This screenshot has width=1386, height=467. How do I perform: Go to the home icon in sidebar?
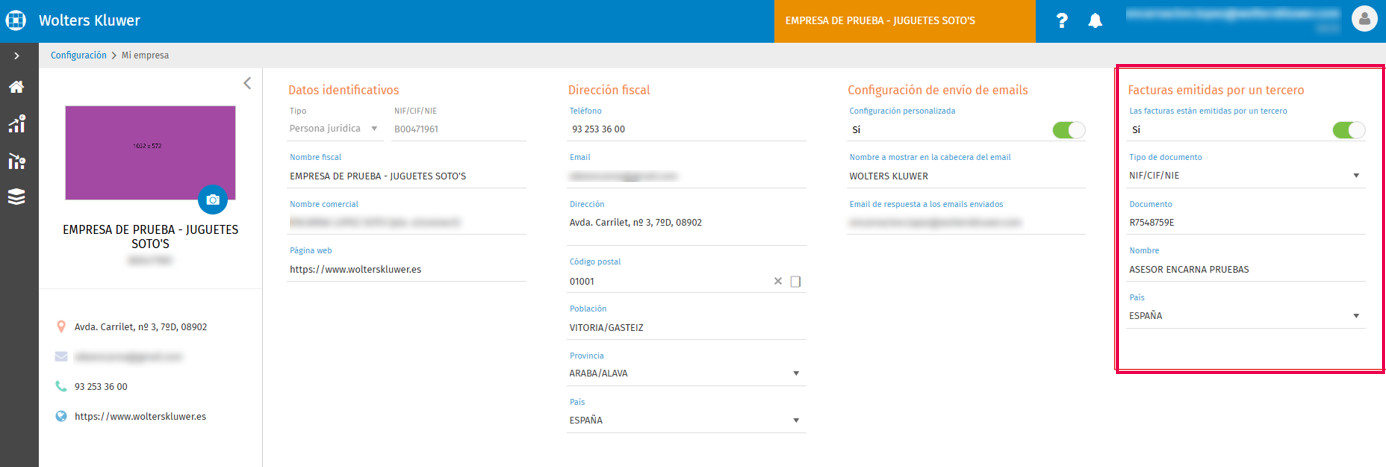pos(16,87)
